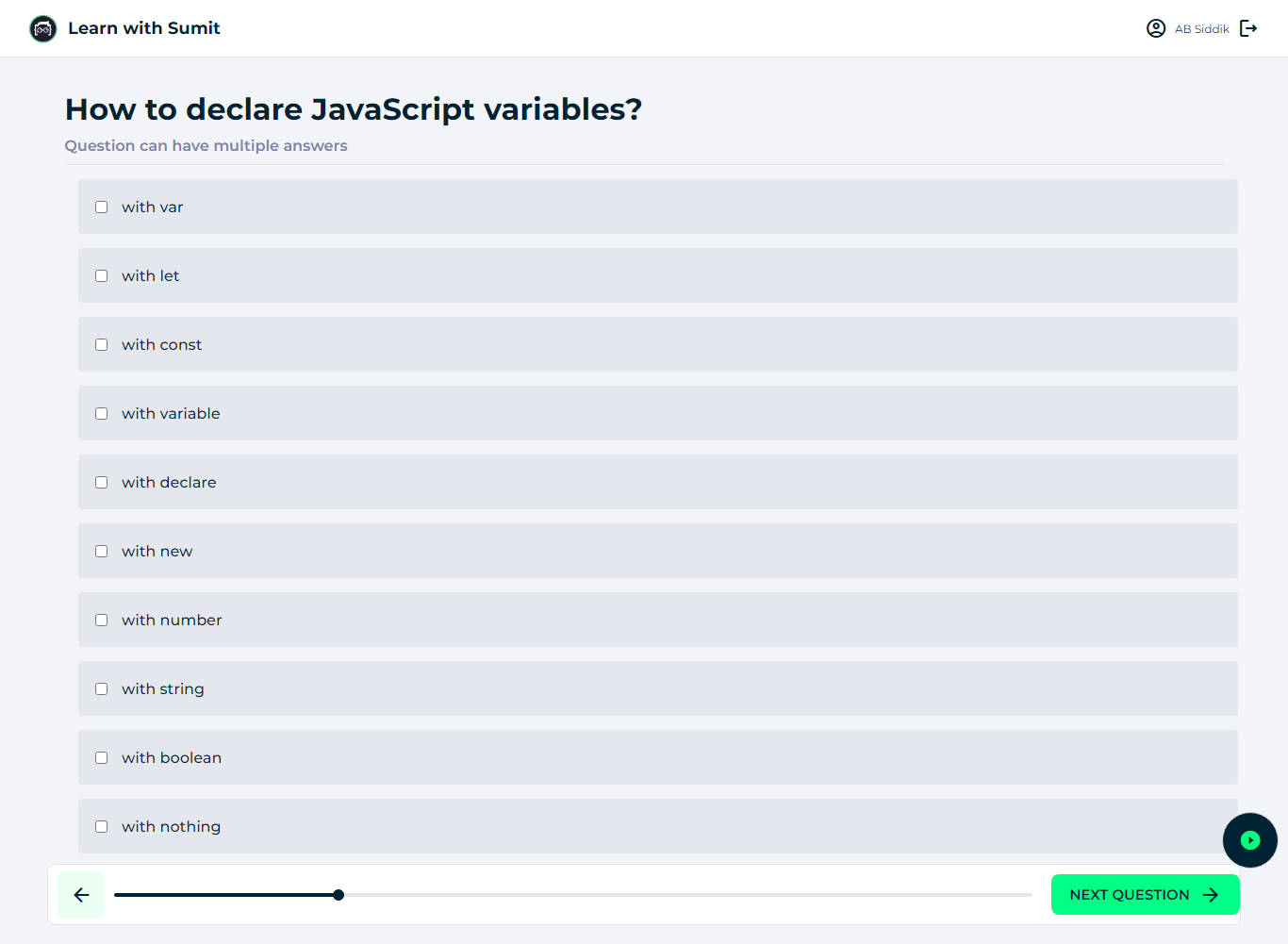The height and width of the screenshot is (944, 1288).
Task: Enable the 'with number' answer
Action: (101, 620)
